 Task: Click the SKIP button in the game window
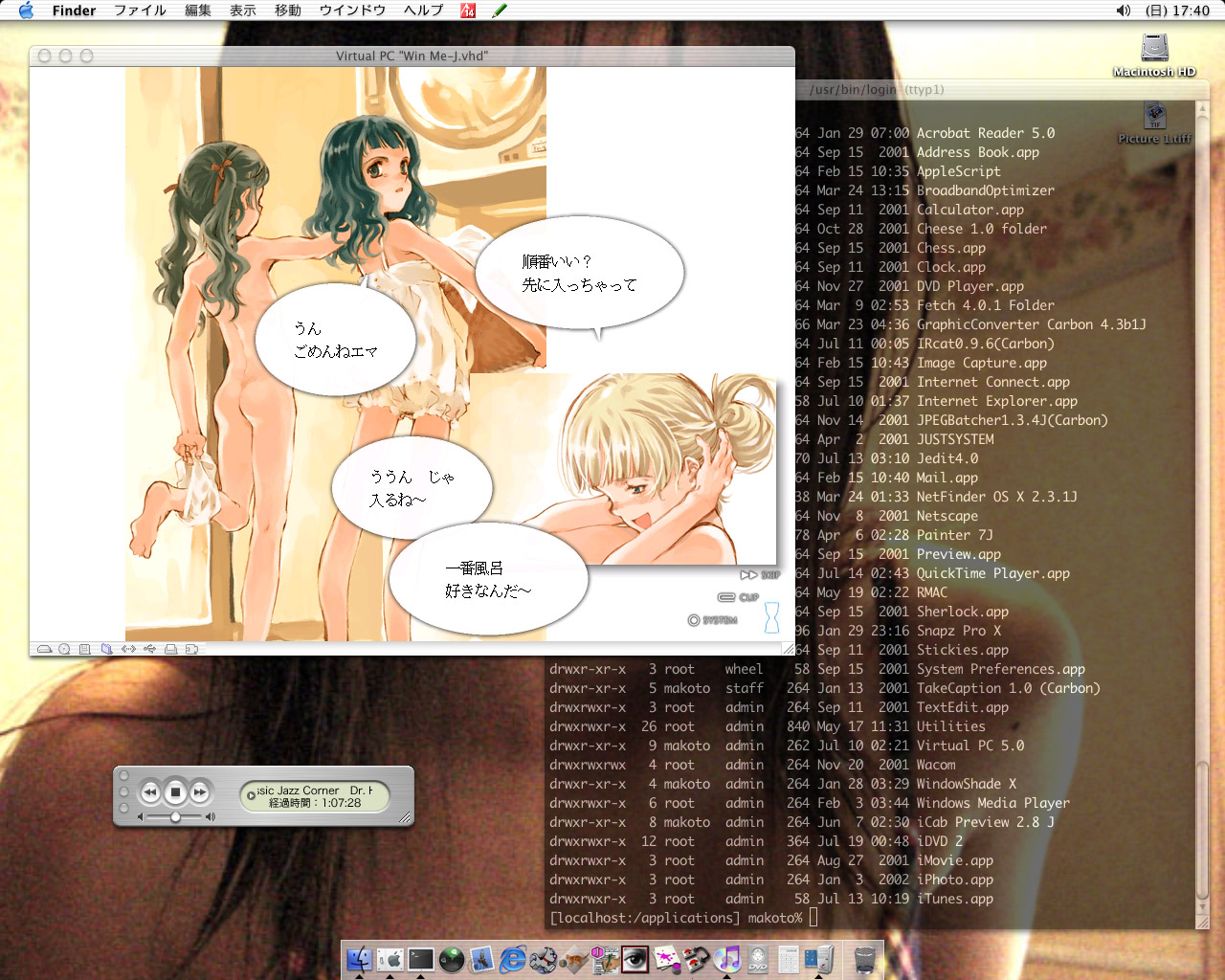coord(761,575)
